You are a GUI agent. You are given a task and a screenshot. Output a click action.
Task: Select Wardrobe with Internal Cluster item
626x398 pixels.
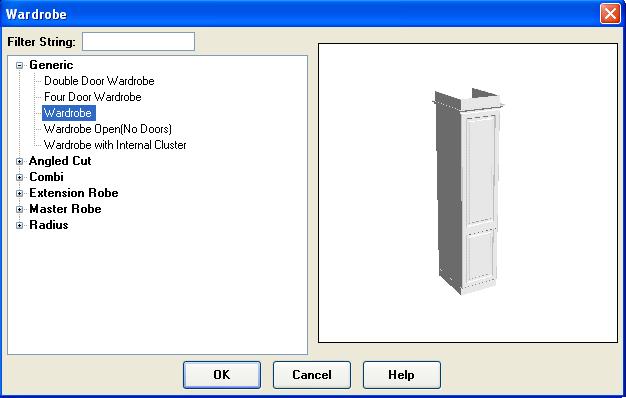(x=115, y=145)
